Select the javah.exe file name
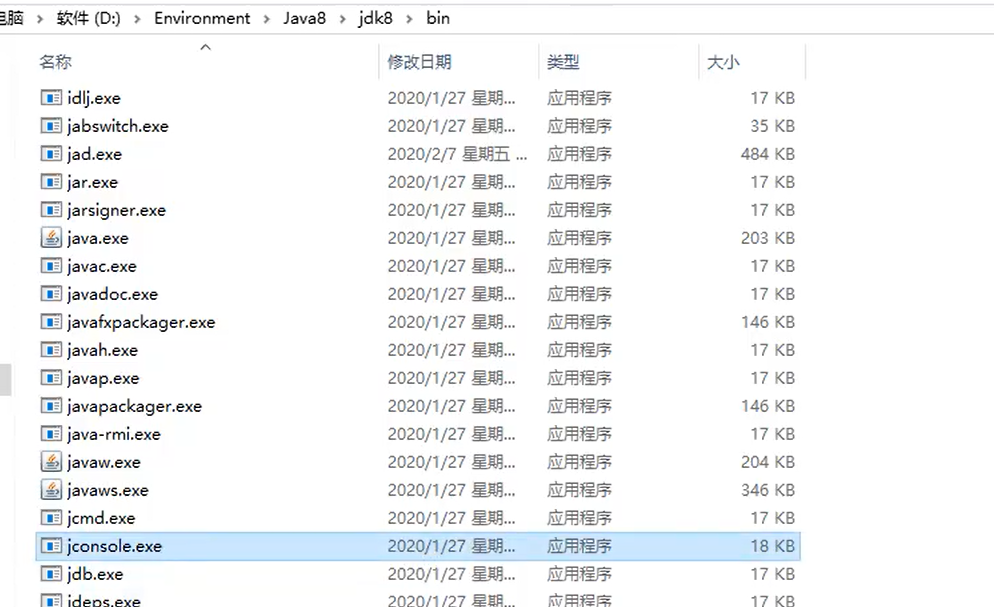The image size is (994, 607). coord(103,350)
